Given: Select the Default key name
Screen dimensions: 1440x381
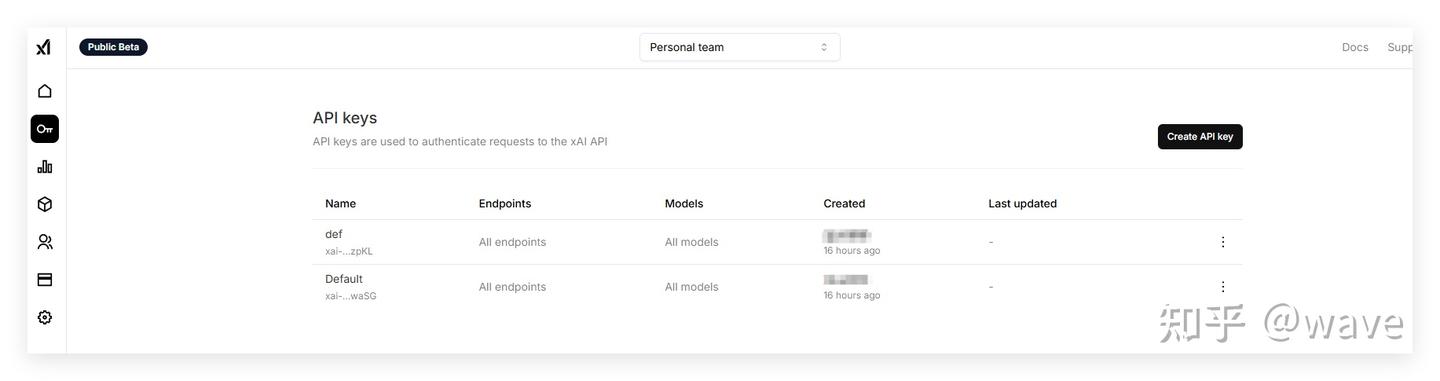Looking at the screenshot, I should point(344,279).
